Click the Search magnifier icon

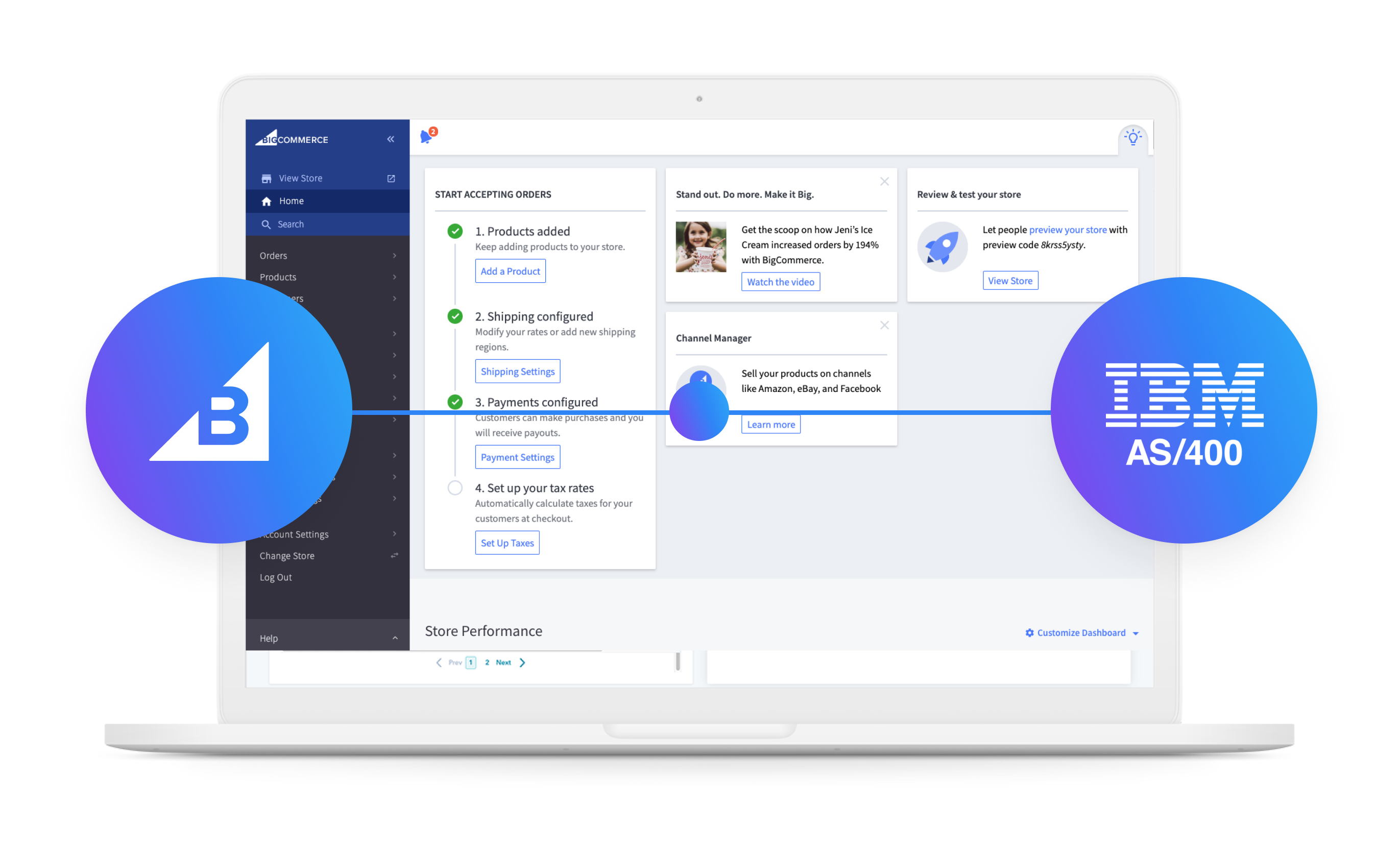click(x=265, y=225)
